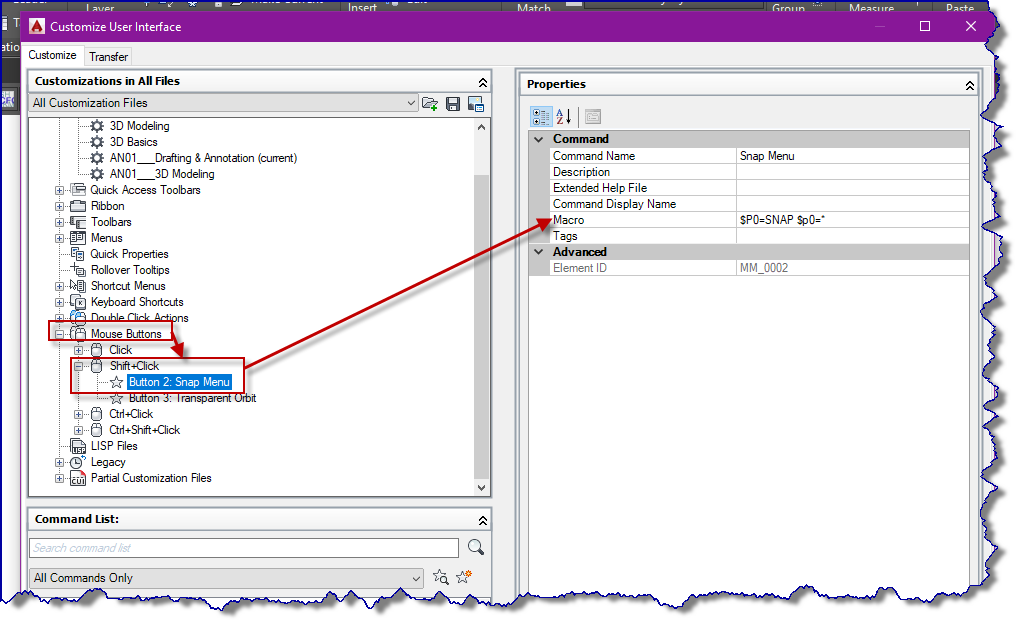Expand the Keyboard Shortcuts node
The height and width of the screenshot is (620, 1016).
[x=60, y=303]
